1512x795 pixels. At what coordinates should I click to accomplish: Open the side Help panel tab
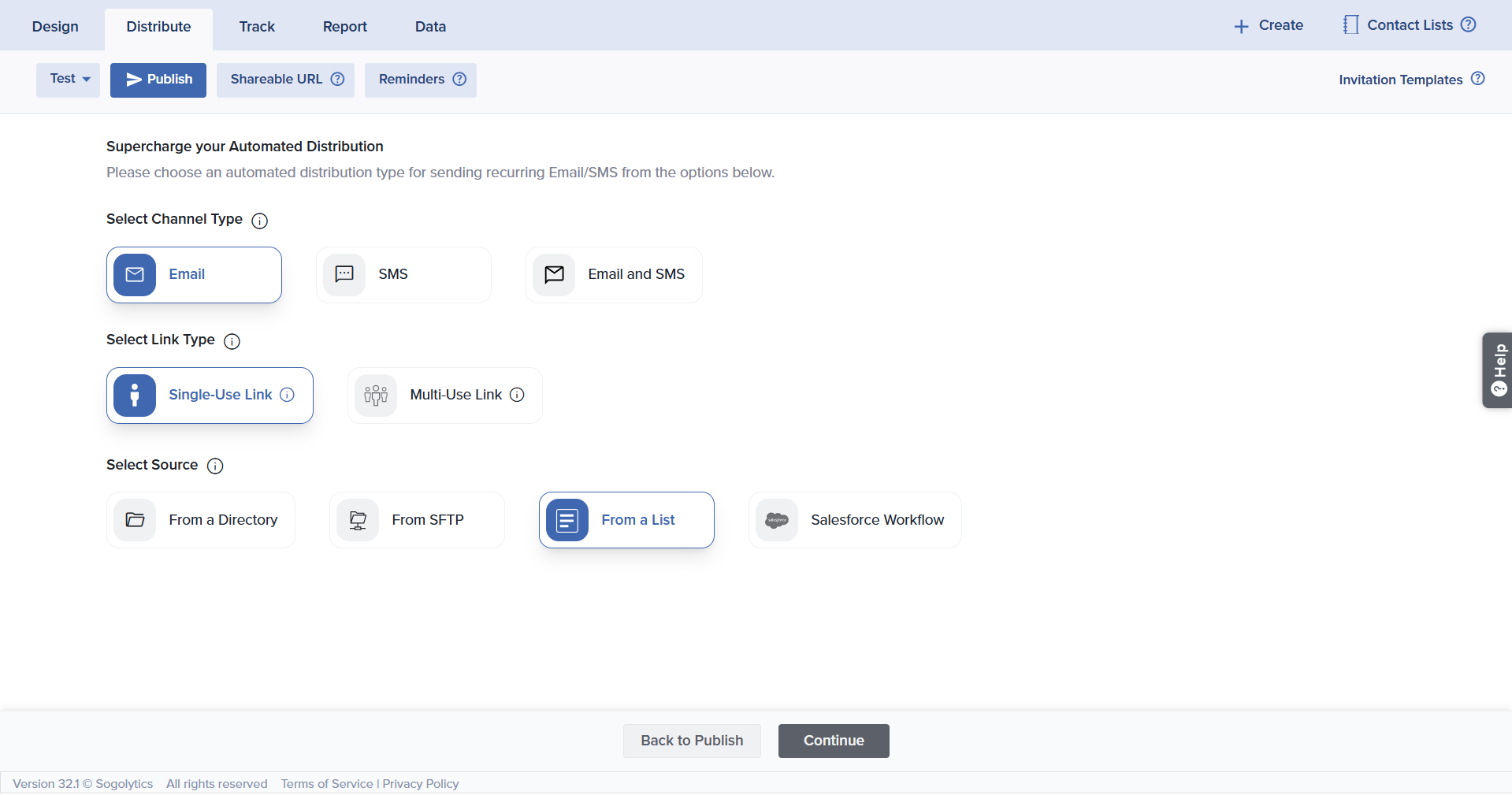click(1497, 370)
